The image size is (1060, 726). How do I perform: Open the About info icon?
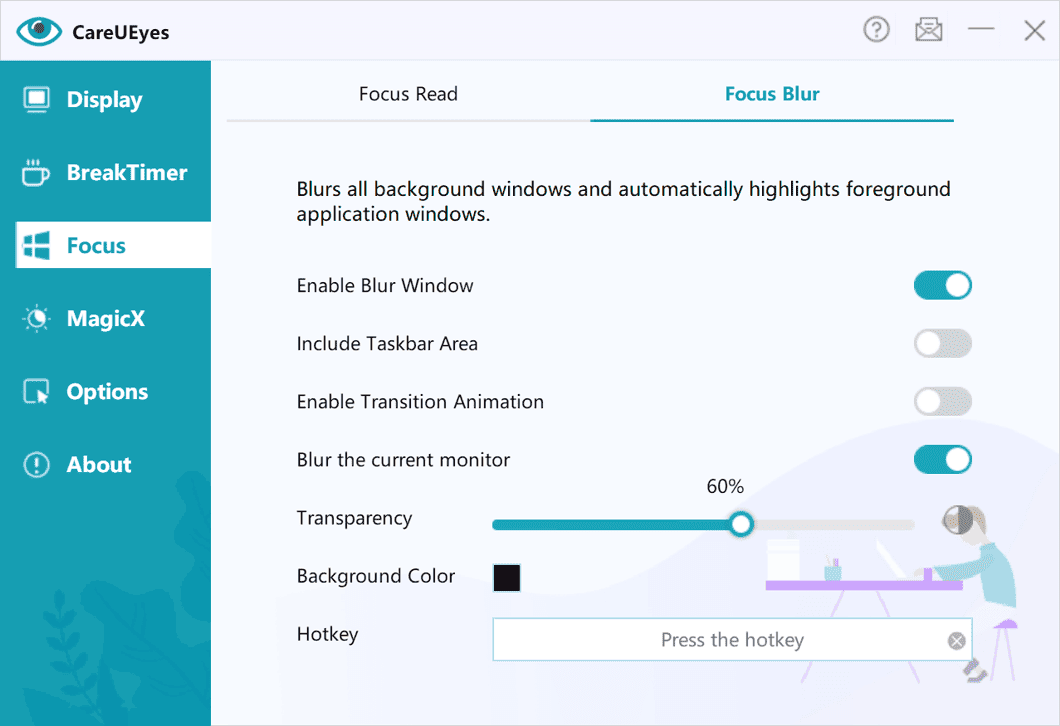(x=37, y=464)
